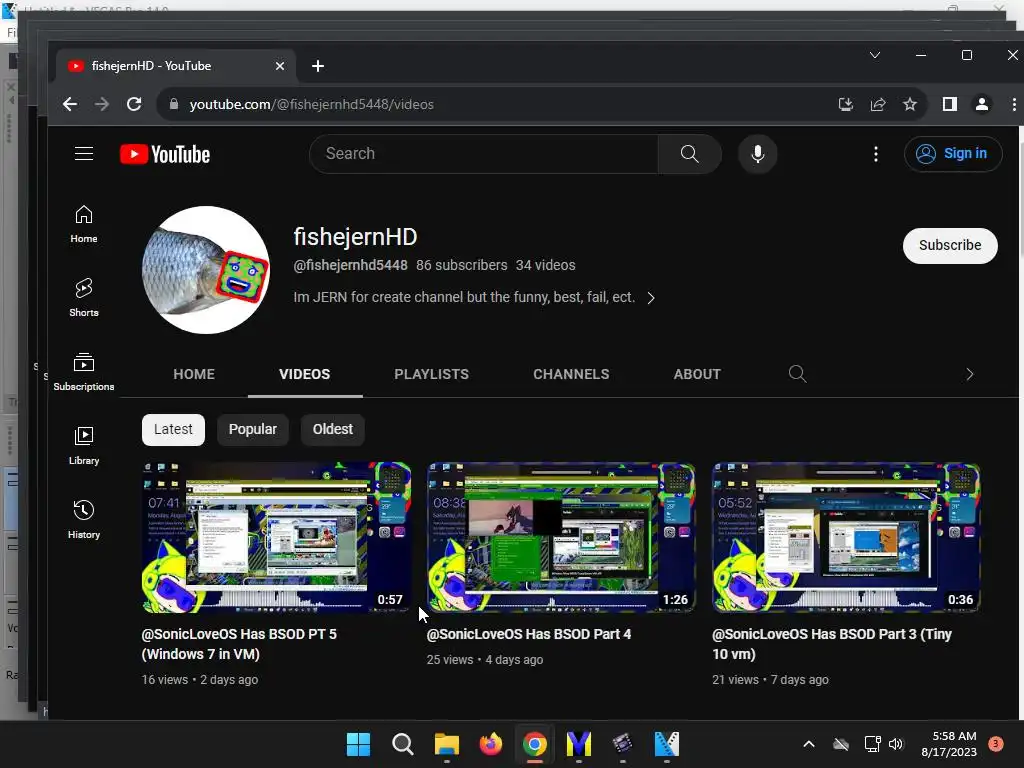Viewport: 1024px width, 768px height.
Task: Open History in sidebar
Action: 84,519
